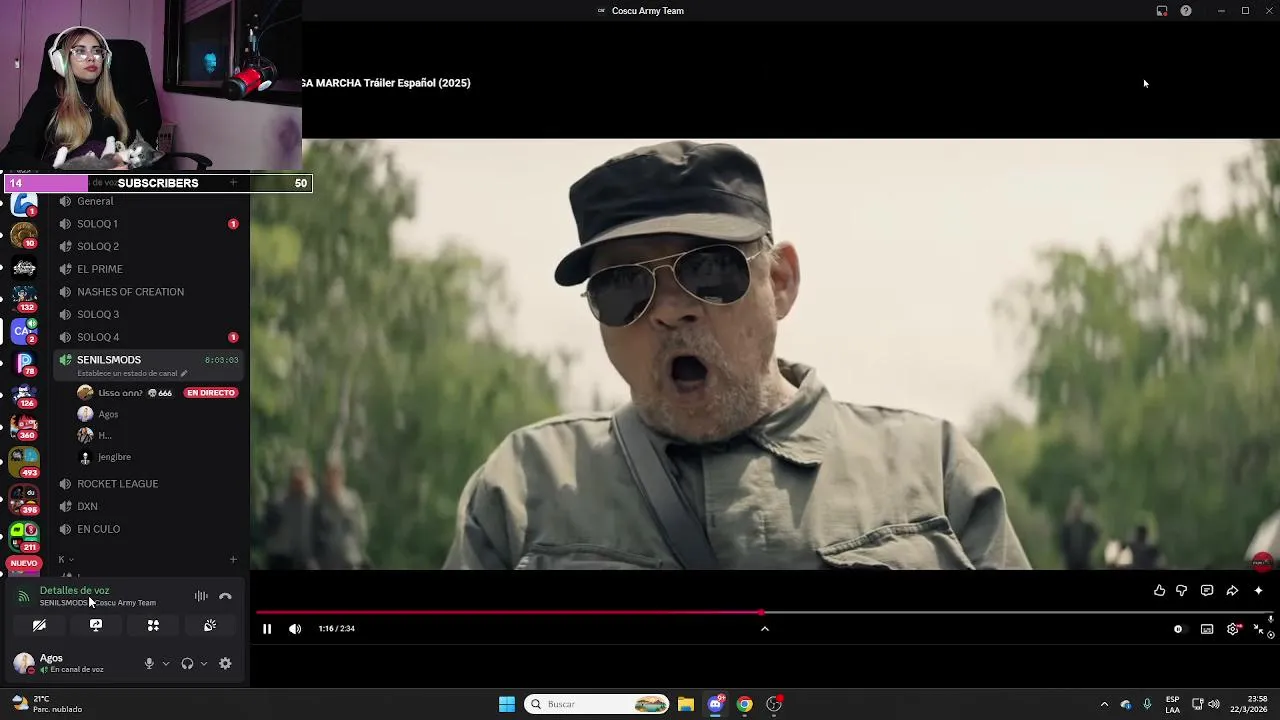
Task: Click the 1:16 / 2:34 time display
Action: coord(337,629)
